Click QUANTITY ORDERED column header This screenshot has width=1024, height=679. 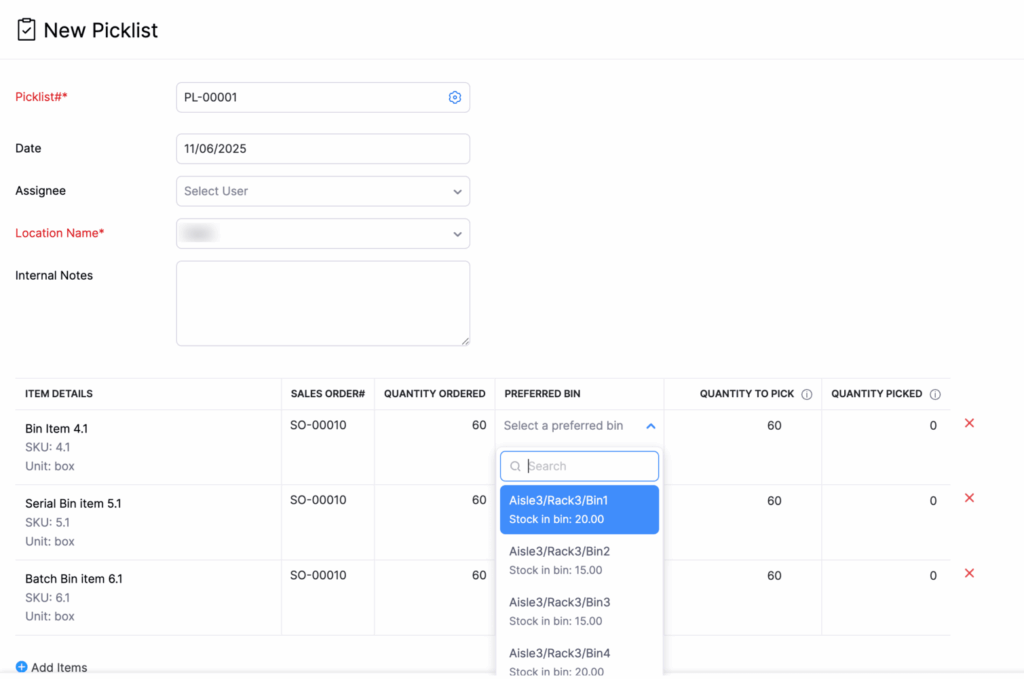pyautogui.click(x=434, y=394)
